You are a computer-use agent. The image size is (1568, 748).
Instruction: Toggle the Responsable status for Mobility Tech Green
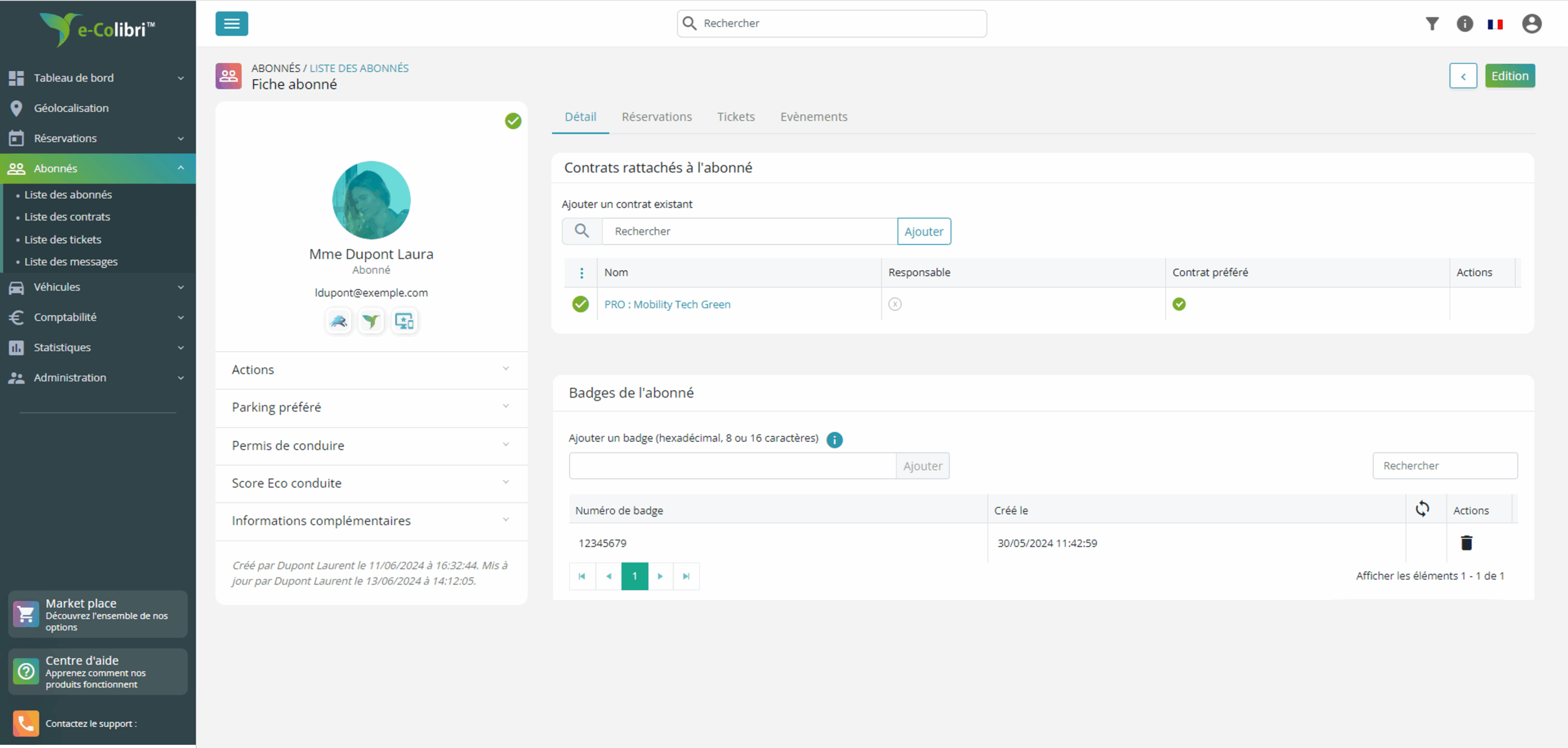click(895, 304)
